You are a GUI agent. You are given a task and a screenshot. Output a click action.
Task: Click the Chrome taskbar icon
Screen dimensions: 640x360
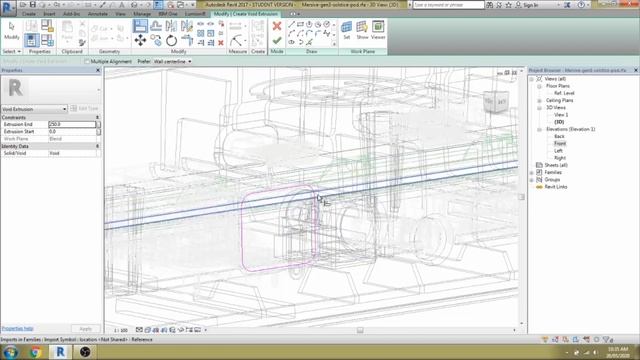[x=36, y=352]
